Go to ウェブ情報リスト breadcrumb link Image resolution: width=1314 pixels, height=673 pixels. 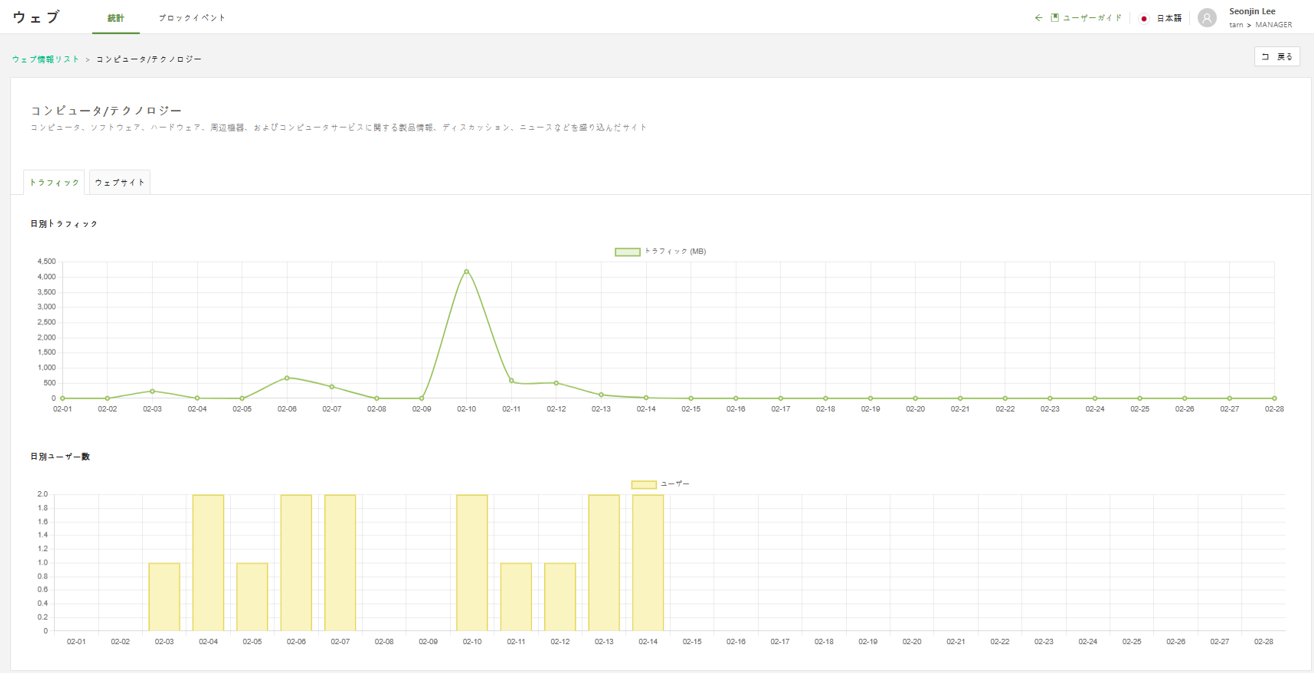tap(46, 59)
